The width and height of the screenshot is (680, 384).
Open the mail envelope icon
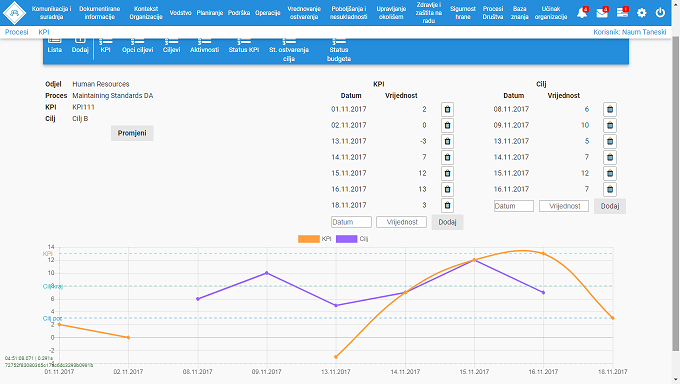click(602, 13)
